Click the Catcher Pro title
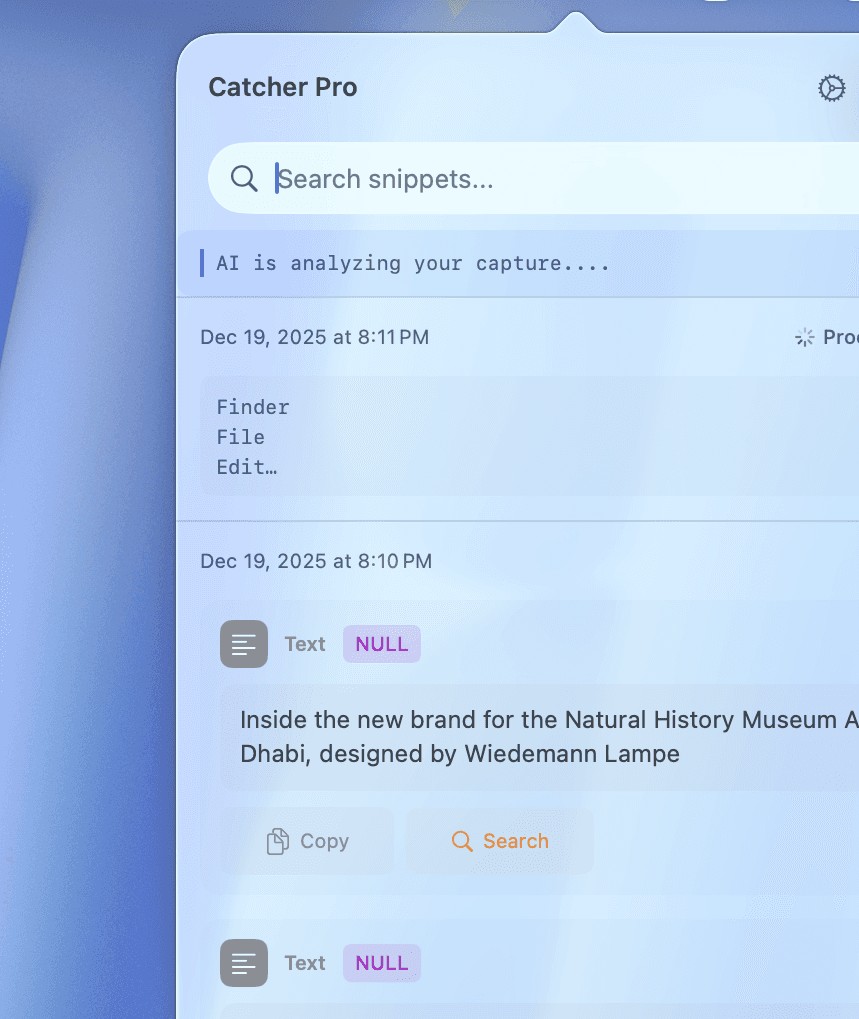The width and height of the screenshot is (859, 1019). pyautogui.click(x=283, y=88)
